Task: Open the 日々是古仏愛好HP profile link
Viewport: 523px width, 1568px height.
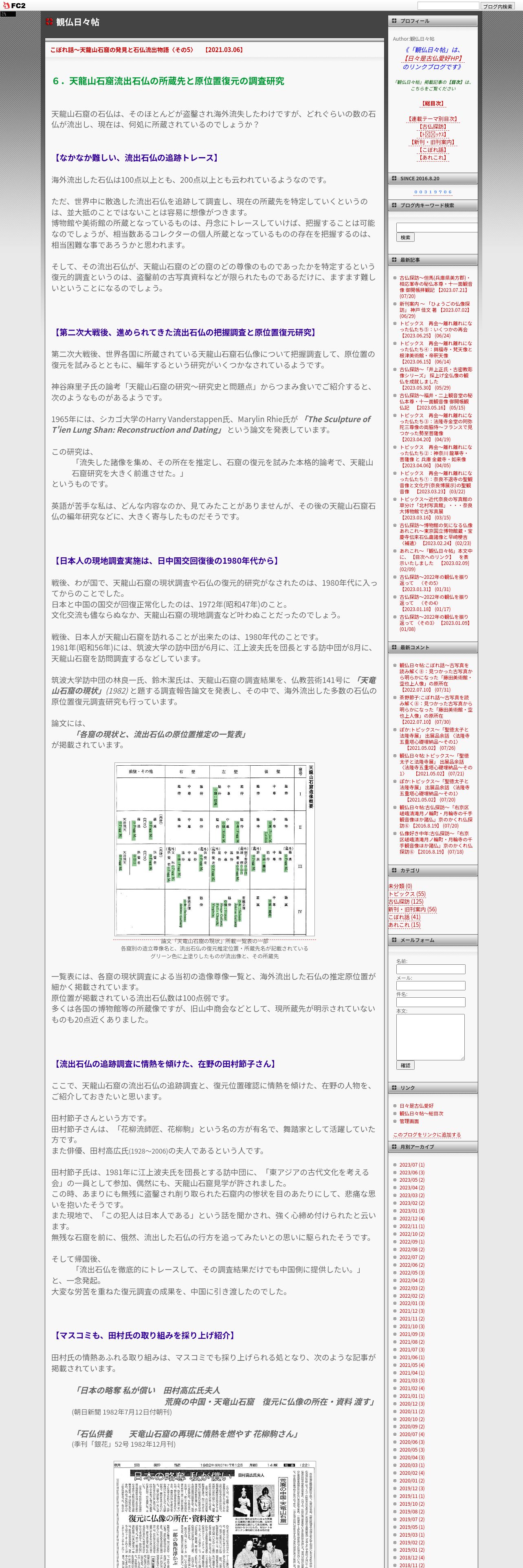Action: click(x=433, y=59)
